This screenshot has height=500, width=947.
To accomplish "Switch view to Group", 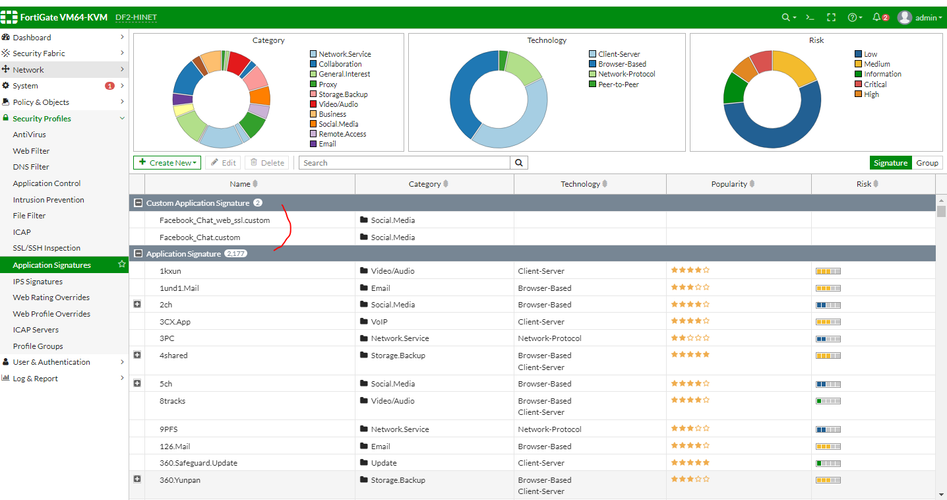I will 926,163.
